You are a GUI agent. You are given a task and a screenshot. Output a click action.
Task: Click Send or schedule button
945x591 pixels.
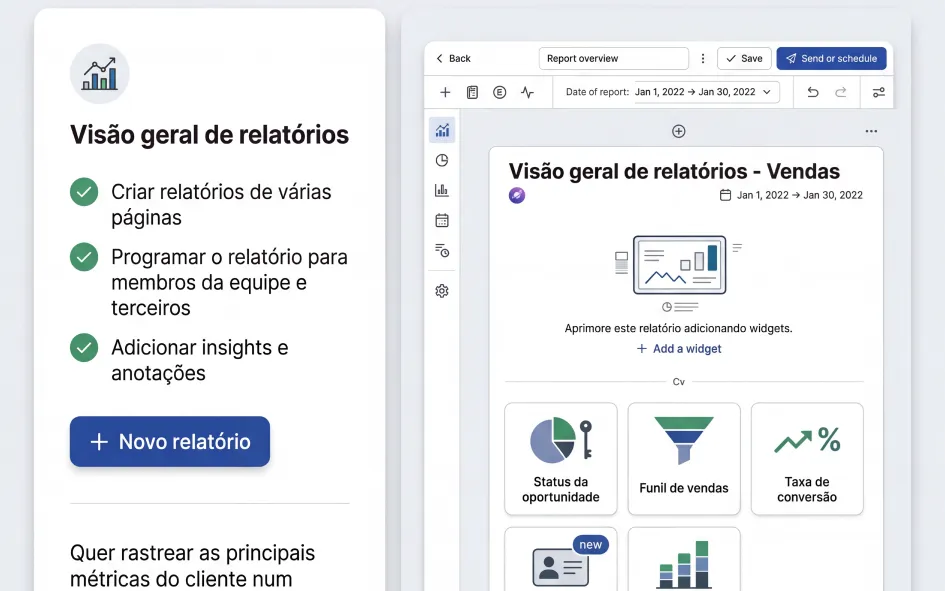[x=831, y=58]
